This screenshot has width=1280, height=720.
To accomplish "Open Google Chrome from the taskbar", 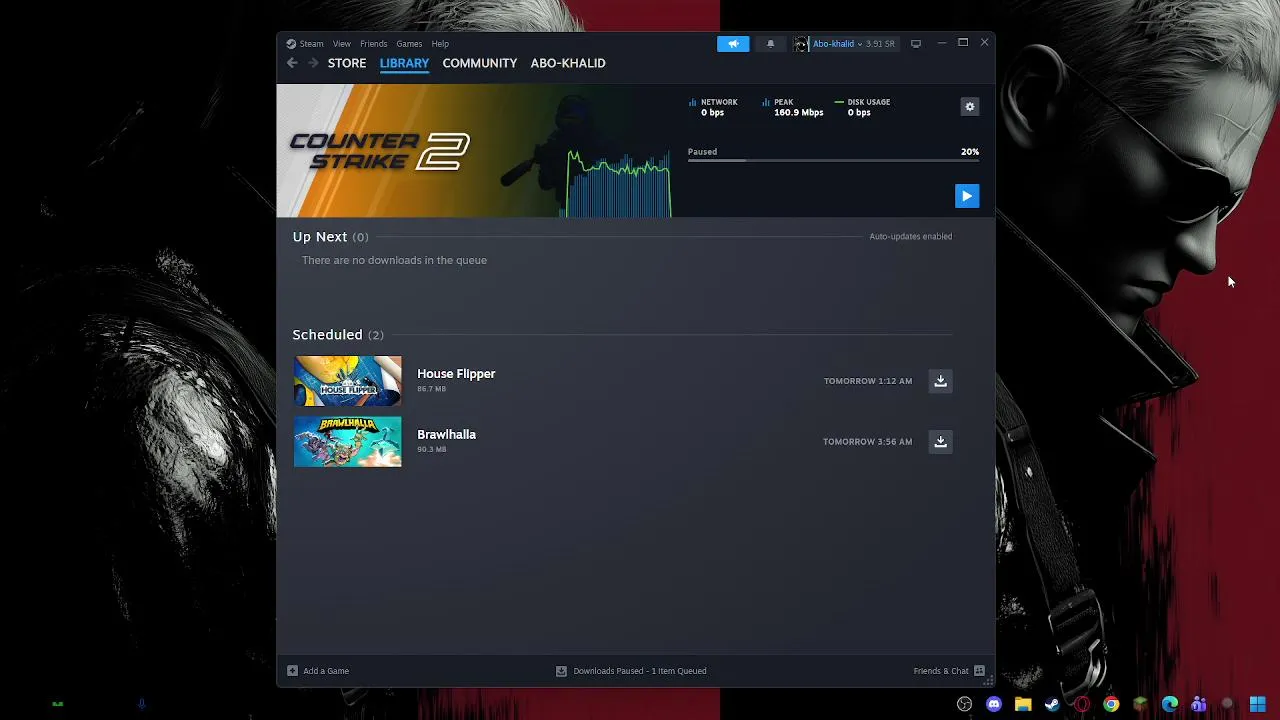I will click(1111, 704).
